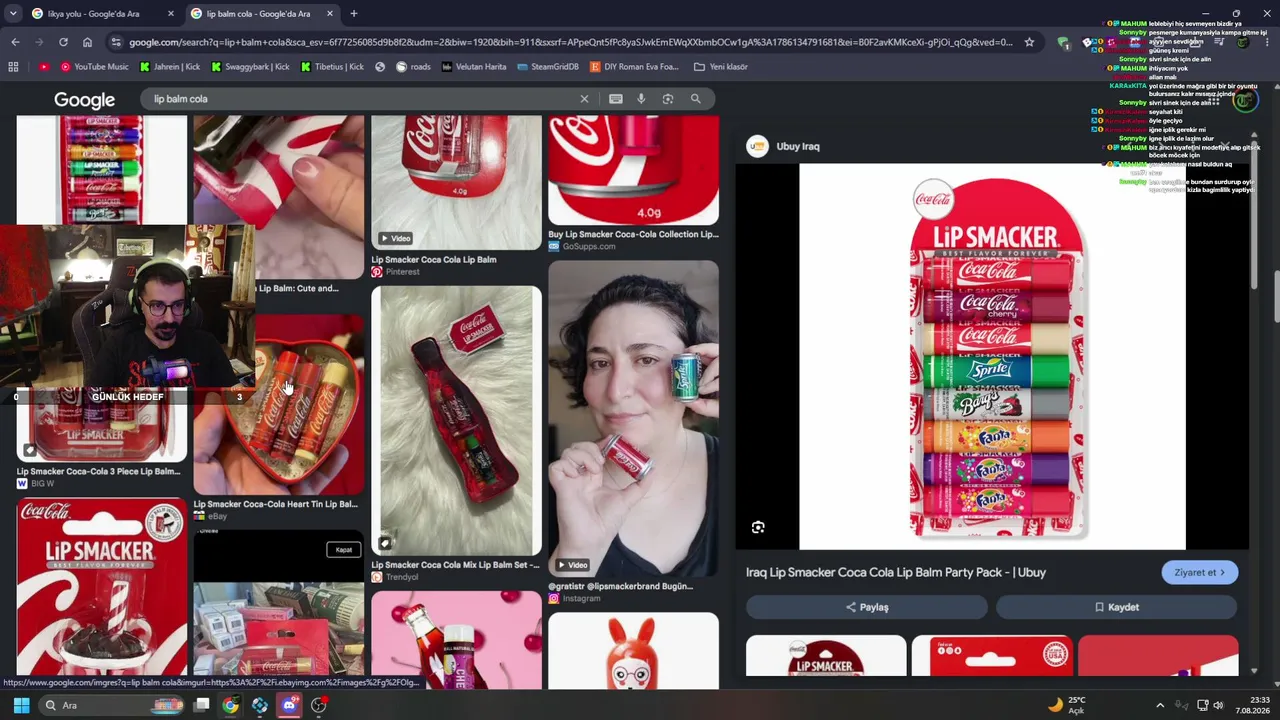Open the Party Pack preview image
Viewport: 1280px width, 720px height.
pos(992,356)
